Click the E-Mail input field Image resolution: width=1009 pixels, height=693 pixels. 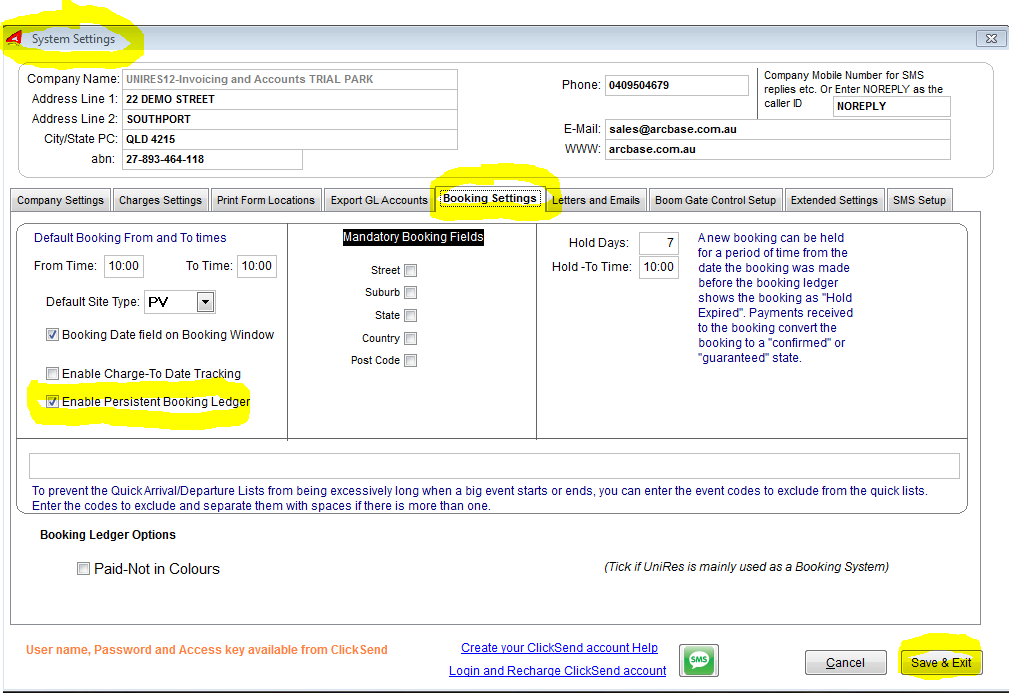pyautogui.click(x=777, y=129)
